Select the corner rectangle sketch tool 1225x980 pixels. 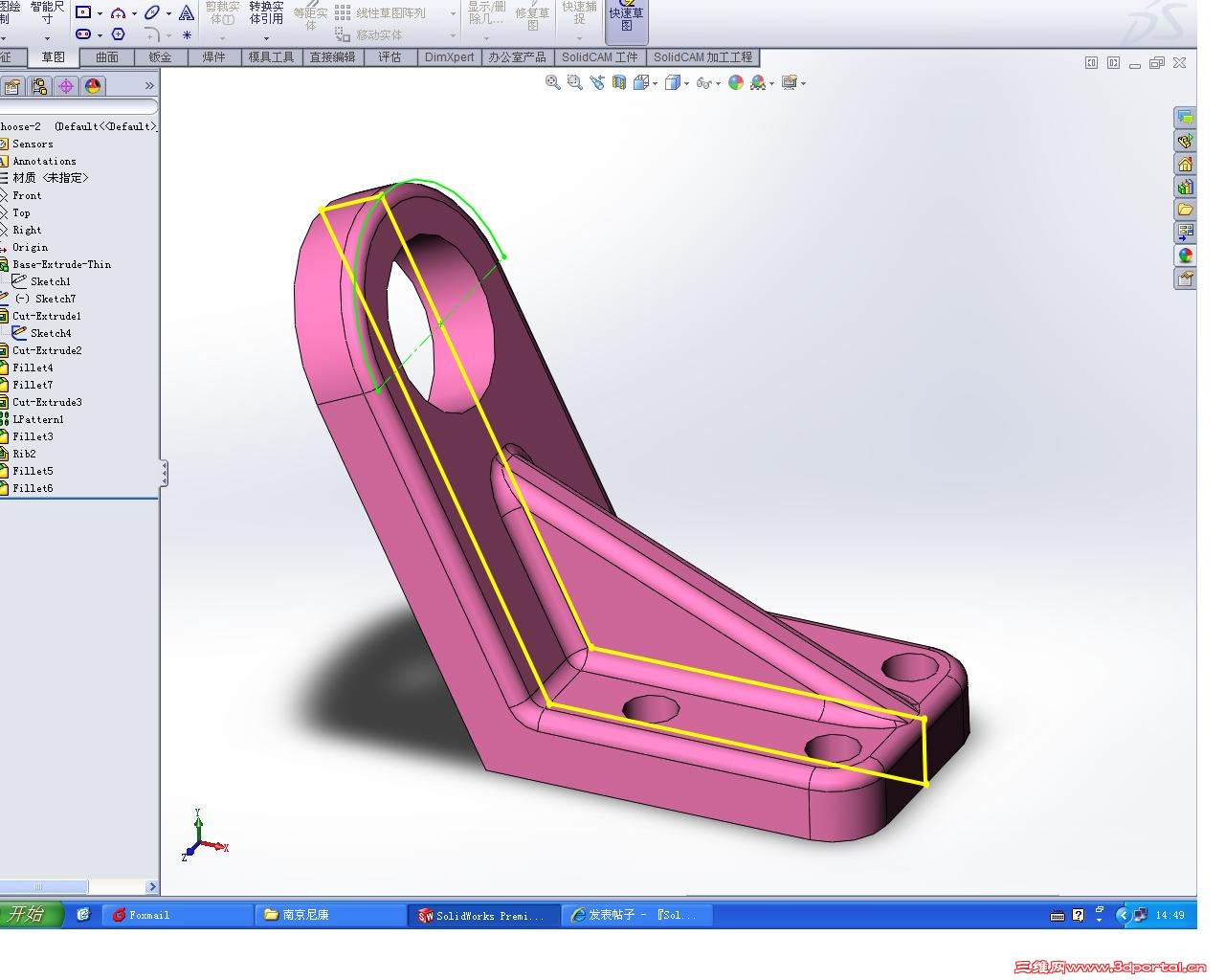coord(83,12)
